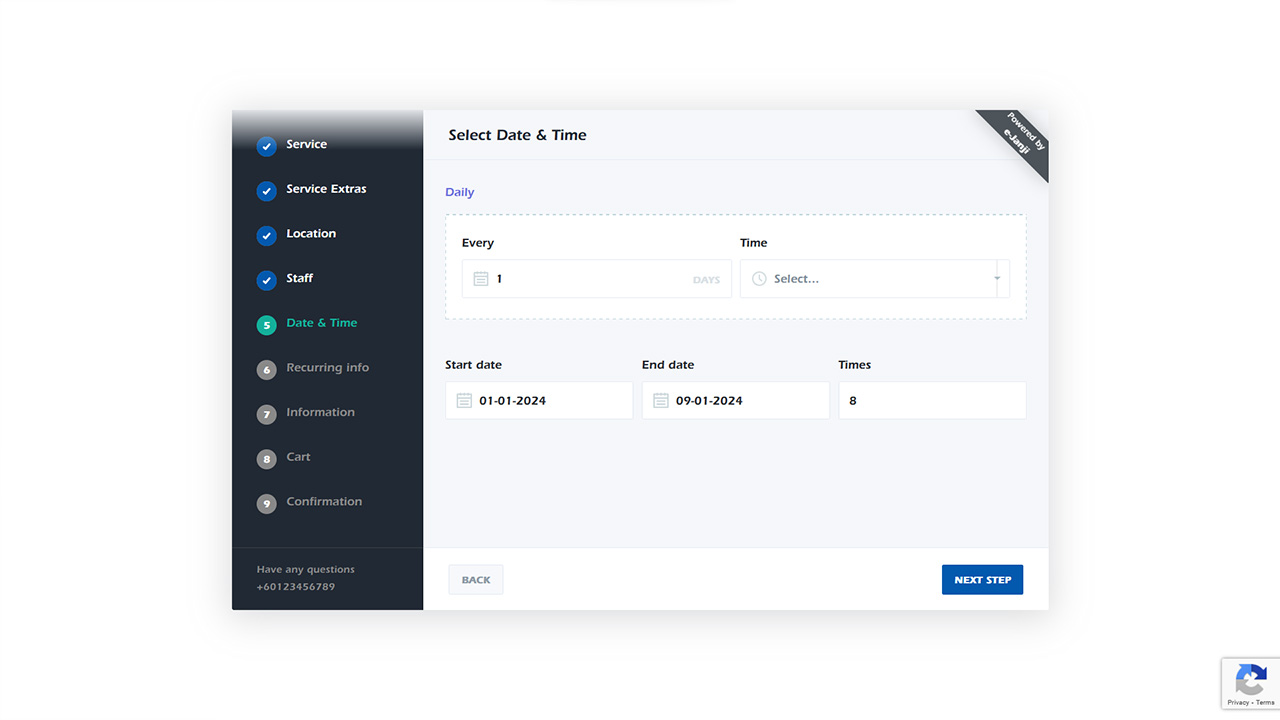Open the Information step in sidebar

(320, 413)
